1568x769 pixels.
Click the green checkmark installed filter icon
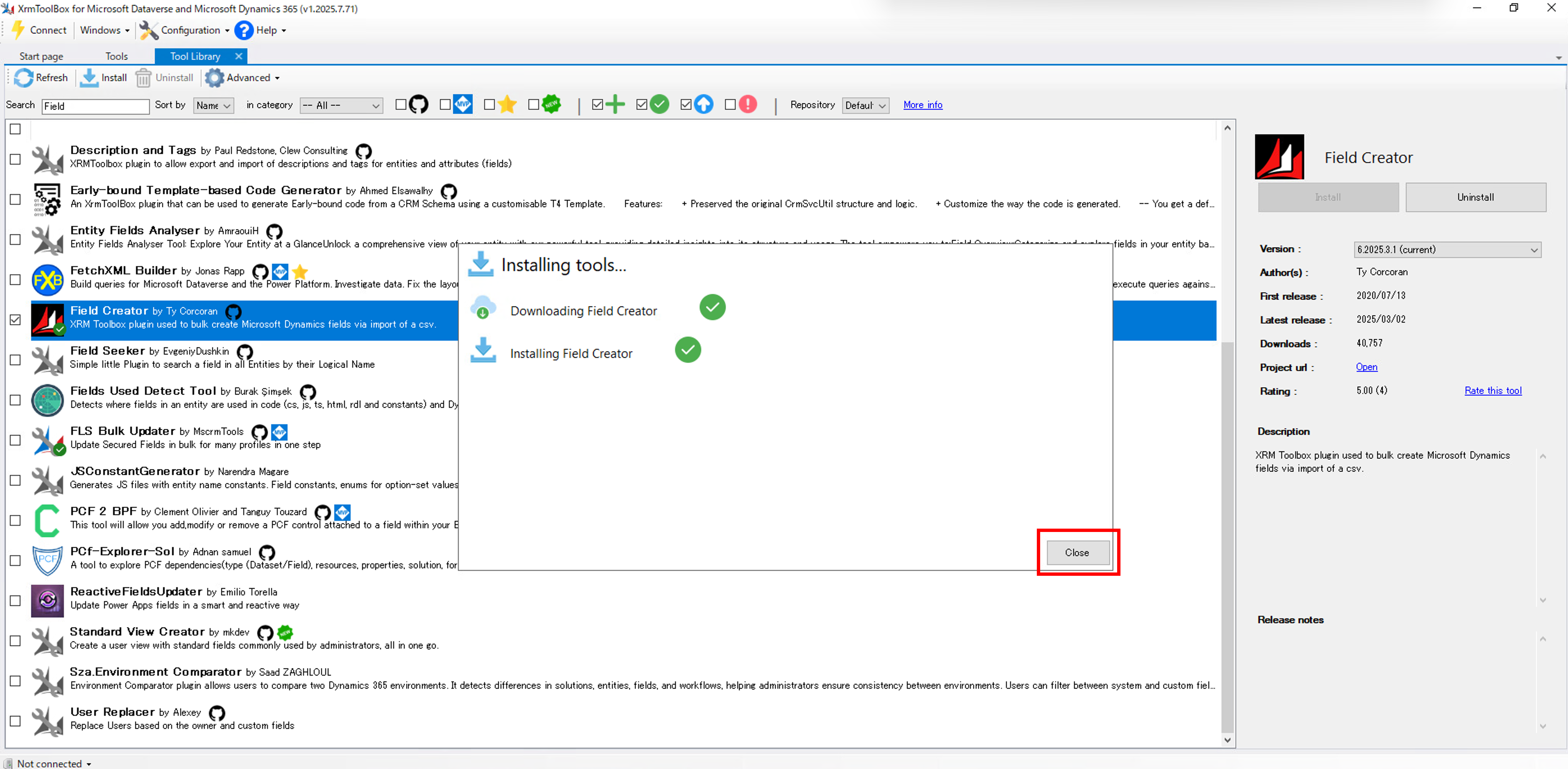(x=659, y=105)
